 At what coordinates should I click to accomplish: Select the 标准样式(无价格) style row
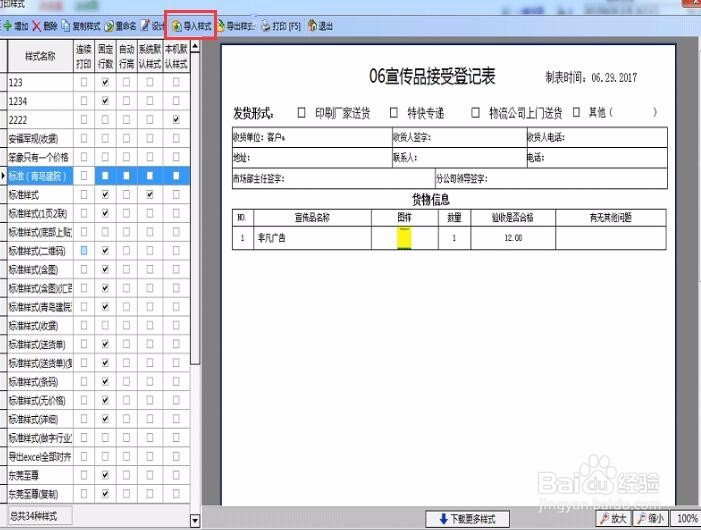40,400
